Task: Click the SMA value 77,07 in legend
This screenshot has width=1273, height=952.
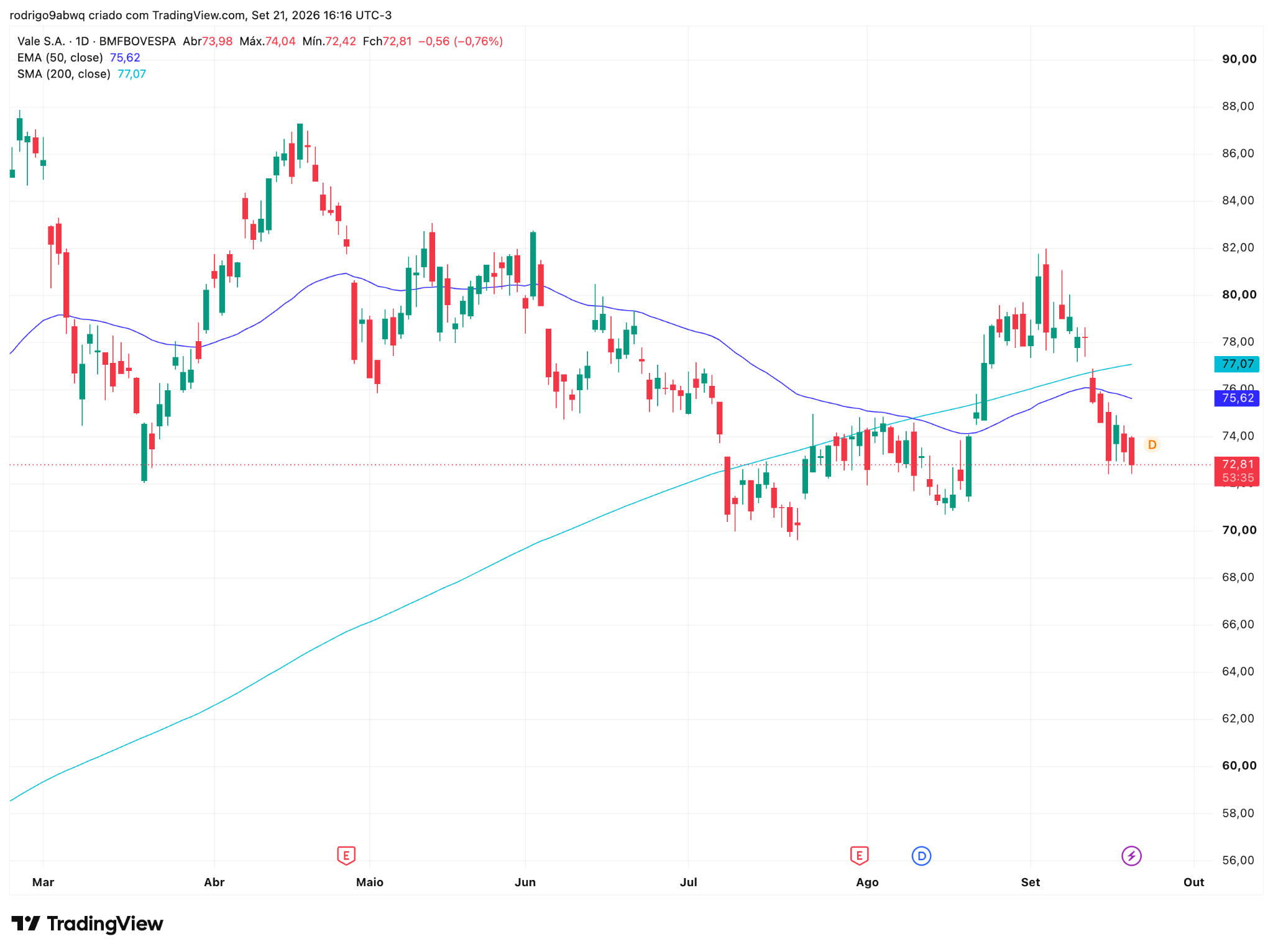Action: 132,74
